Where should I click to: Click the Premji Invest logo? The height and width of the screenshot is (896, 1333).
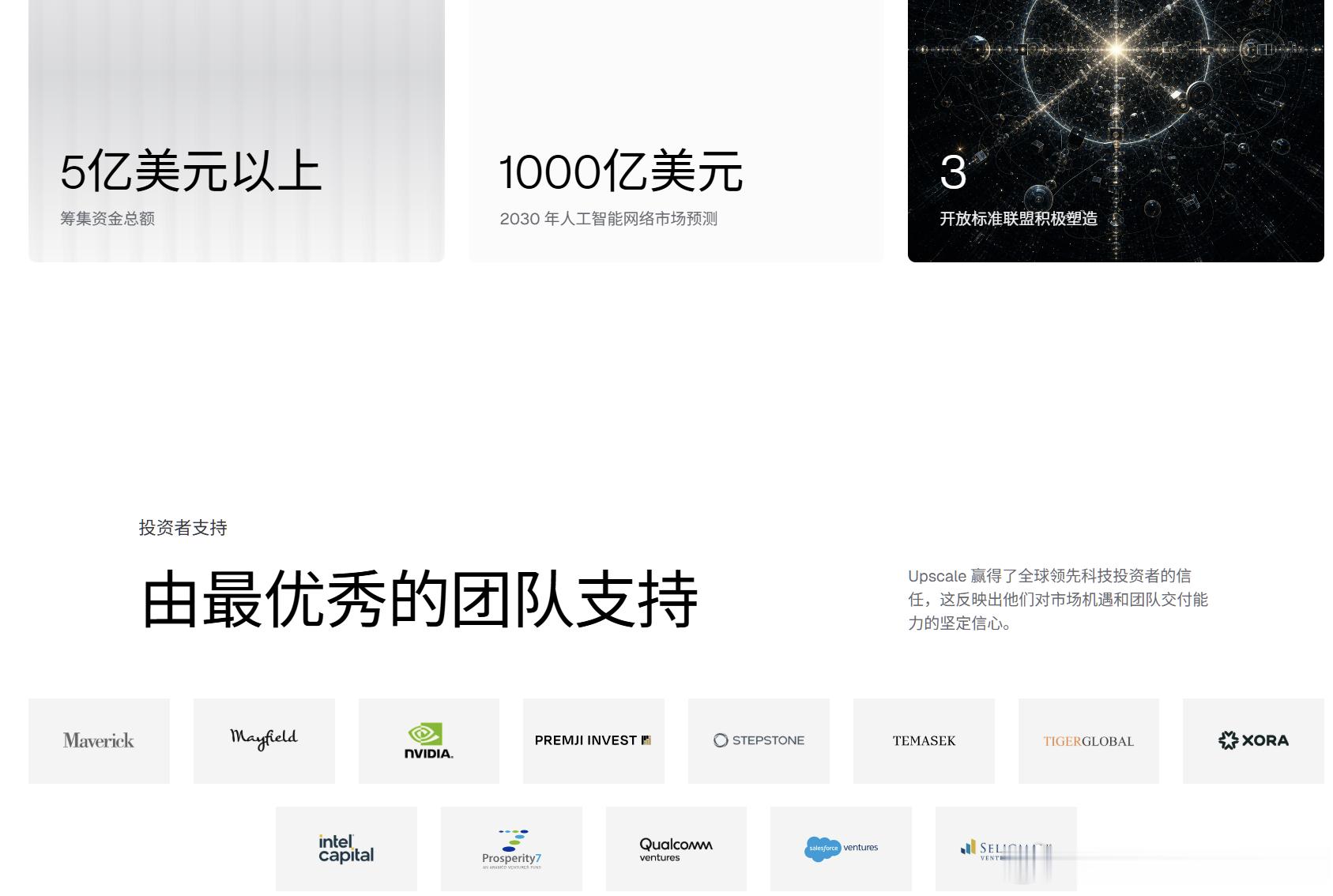tap(593, 740)
